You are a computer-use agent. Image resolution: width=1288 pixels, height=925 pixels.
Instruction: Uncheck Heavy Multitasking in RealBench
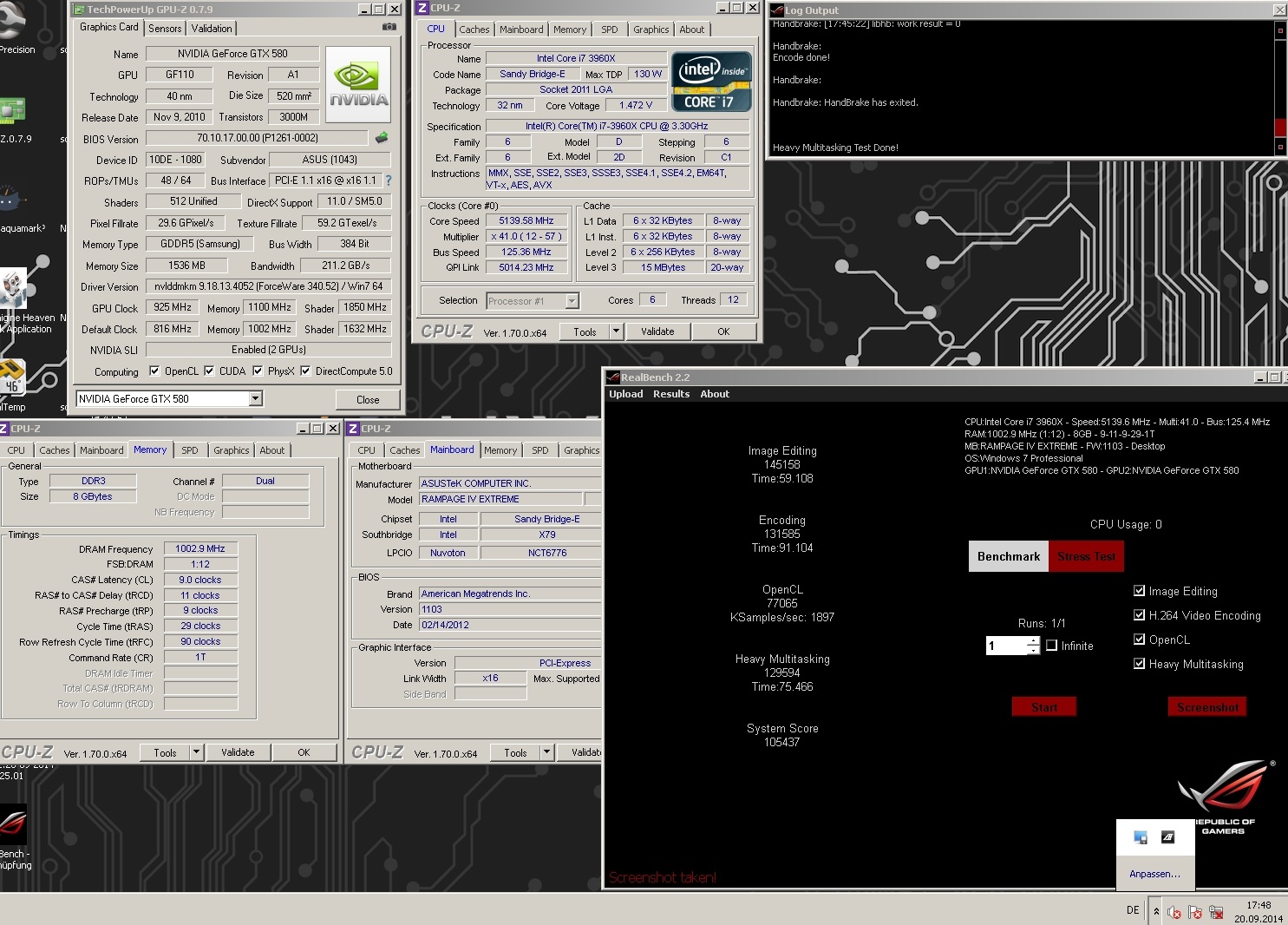click(1139, 664)
